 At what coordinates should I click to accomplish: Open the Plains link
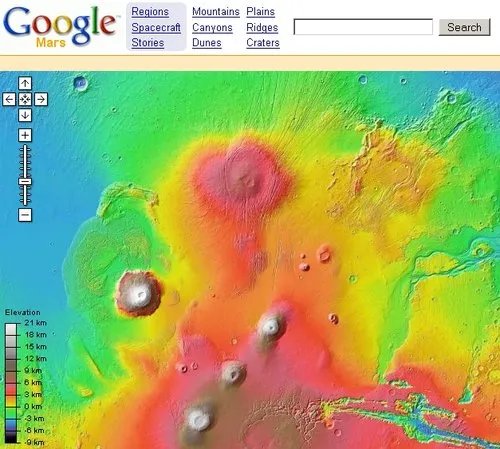pos(261,12)
